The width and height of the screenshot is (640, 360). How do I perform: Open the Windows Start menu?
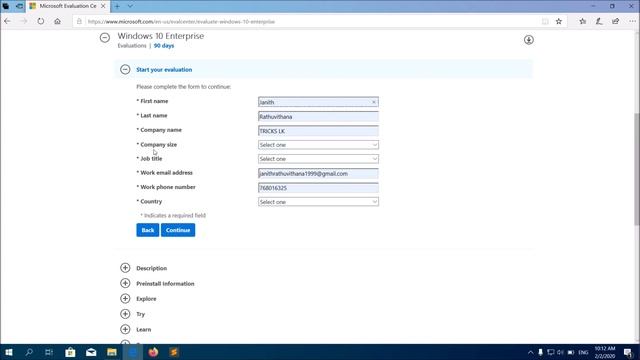(x=9, y=352)
